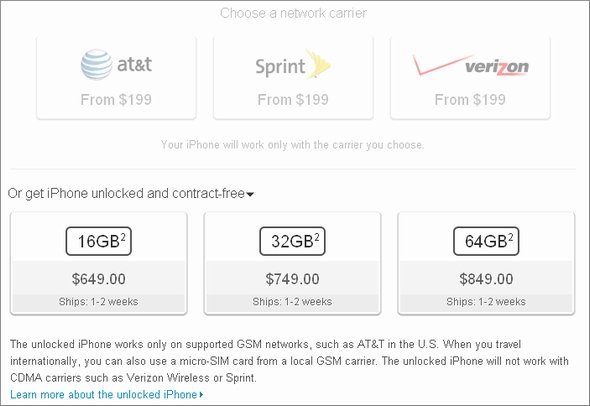
Task: Select the 64GB storage badge
Action: (486, 241)
